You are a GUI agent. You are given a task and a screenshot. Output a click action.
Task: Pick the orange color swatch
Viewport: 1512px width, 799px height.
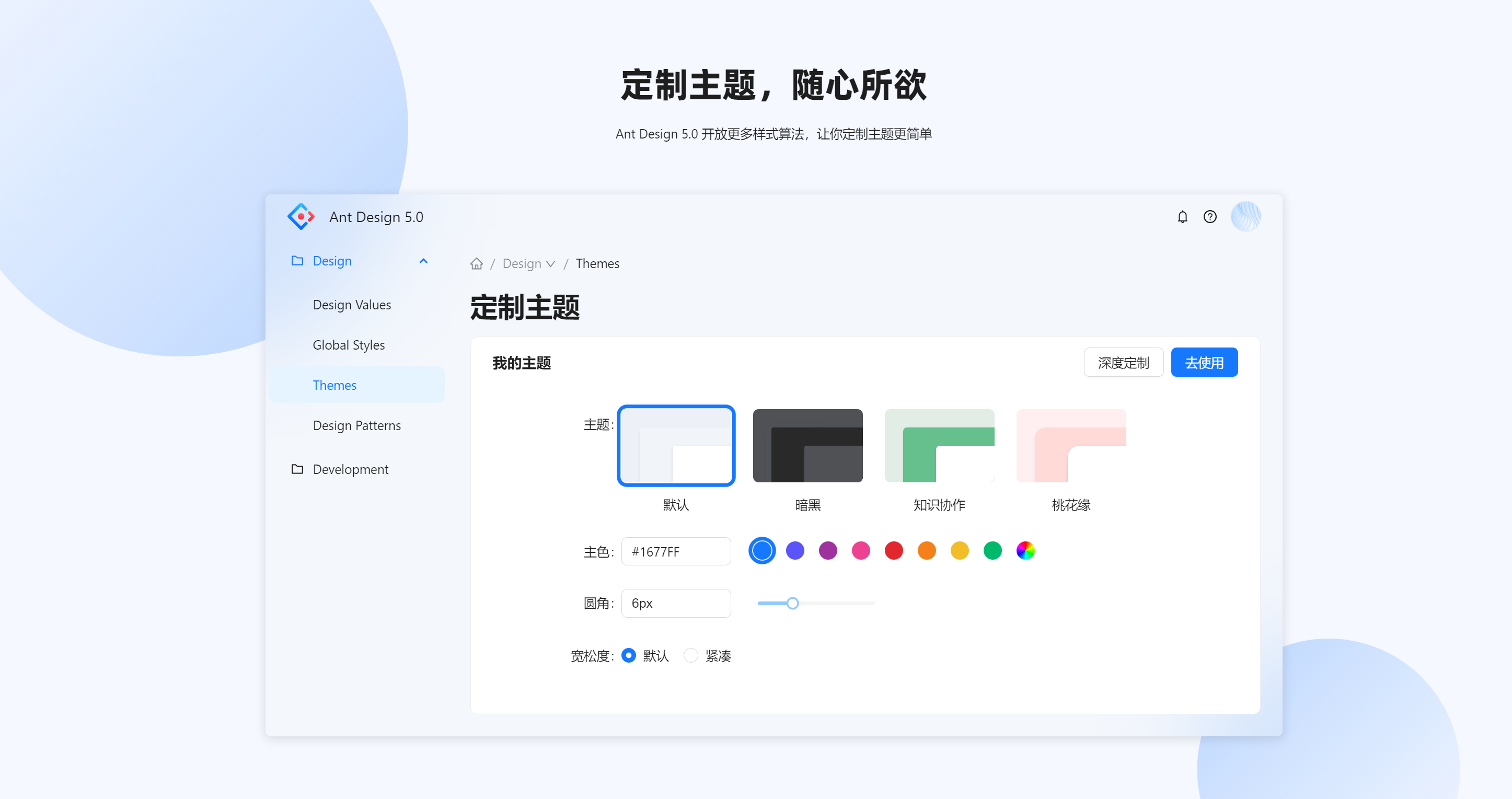click(926, 551)
